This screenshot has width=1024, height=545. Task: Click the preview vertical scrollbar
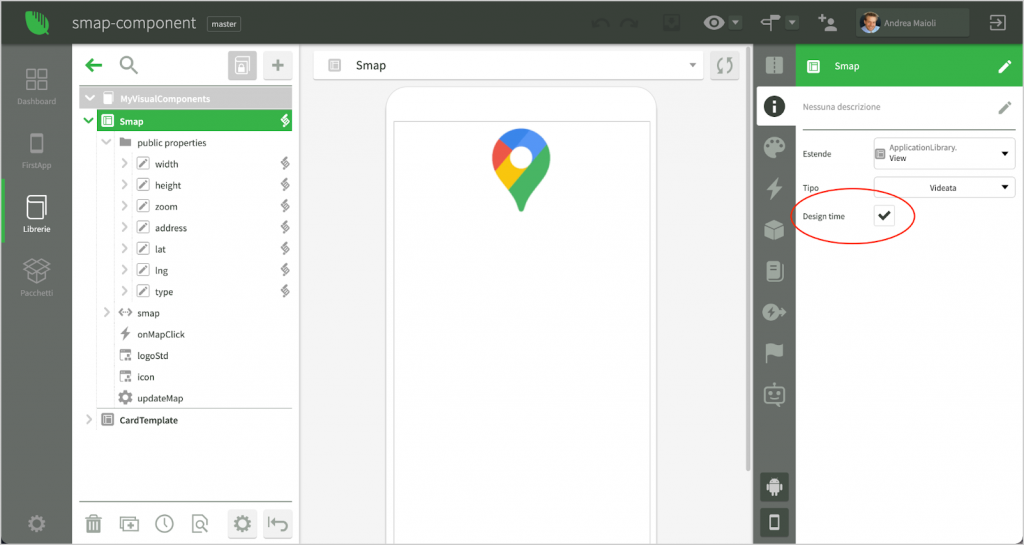(748, 258)
